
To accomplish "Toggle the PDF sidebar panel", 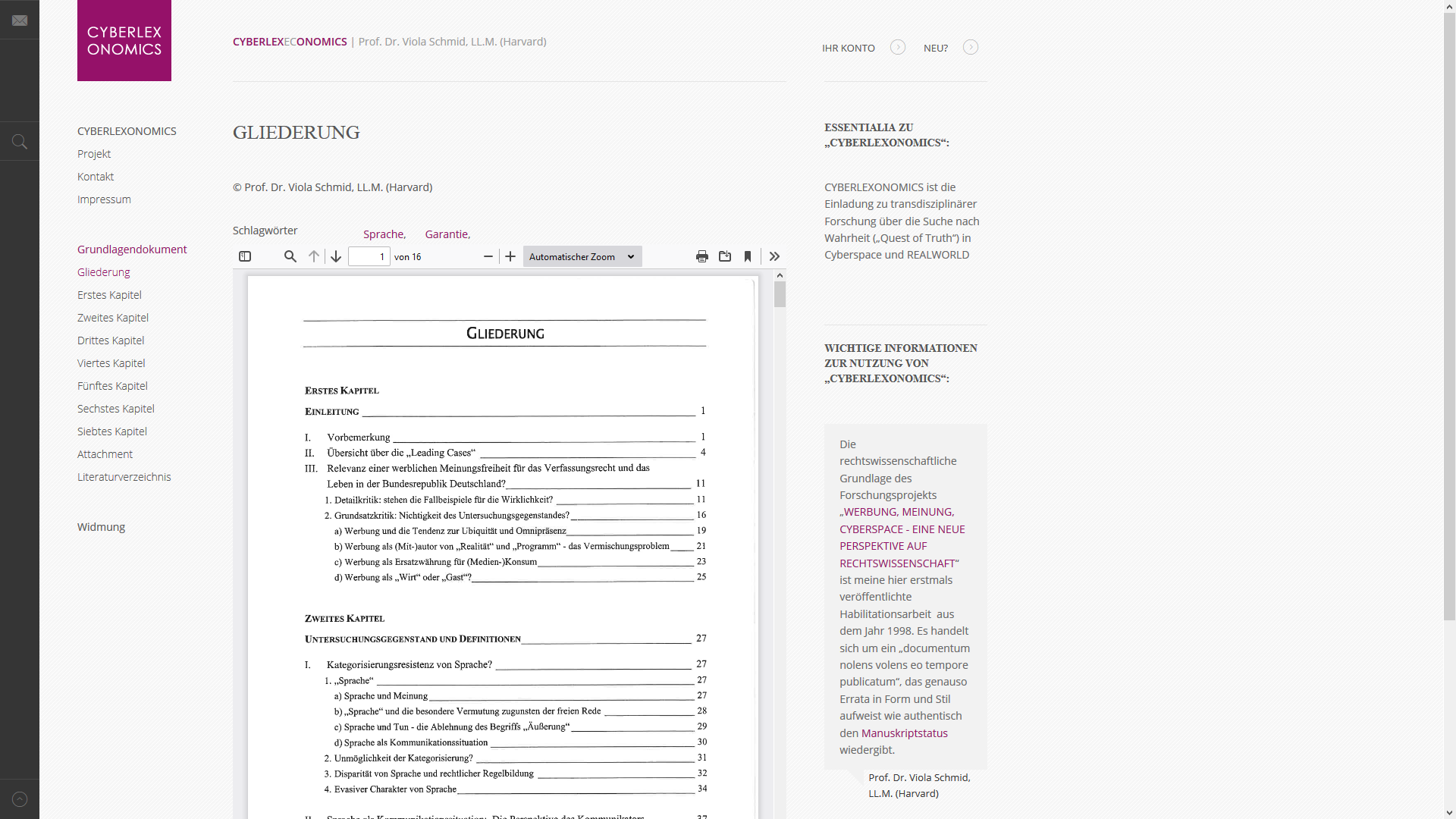I will coord(245,256).
